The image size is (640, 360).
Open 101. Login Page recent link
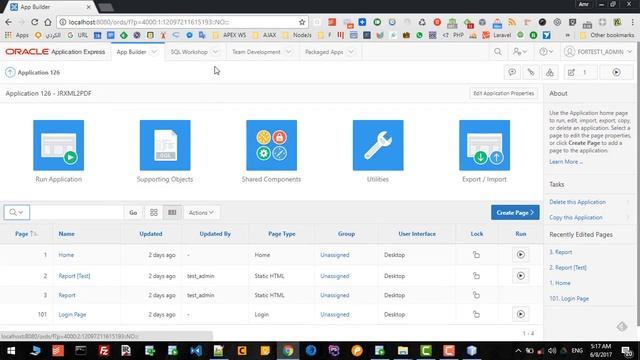point(569,298)
